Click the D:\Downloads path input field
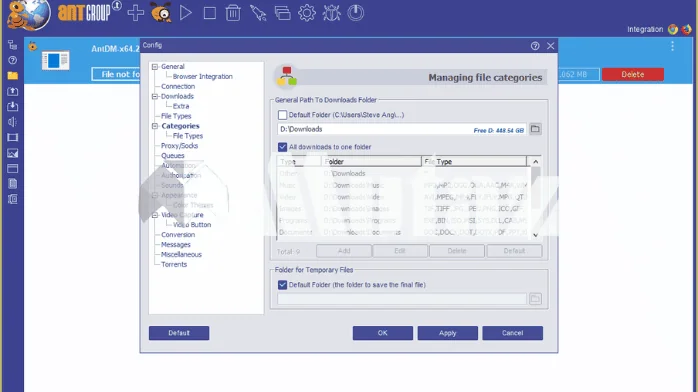Image resolution: width=698 pixels, height=392 pixels. point(402,129)
